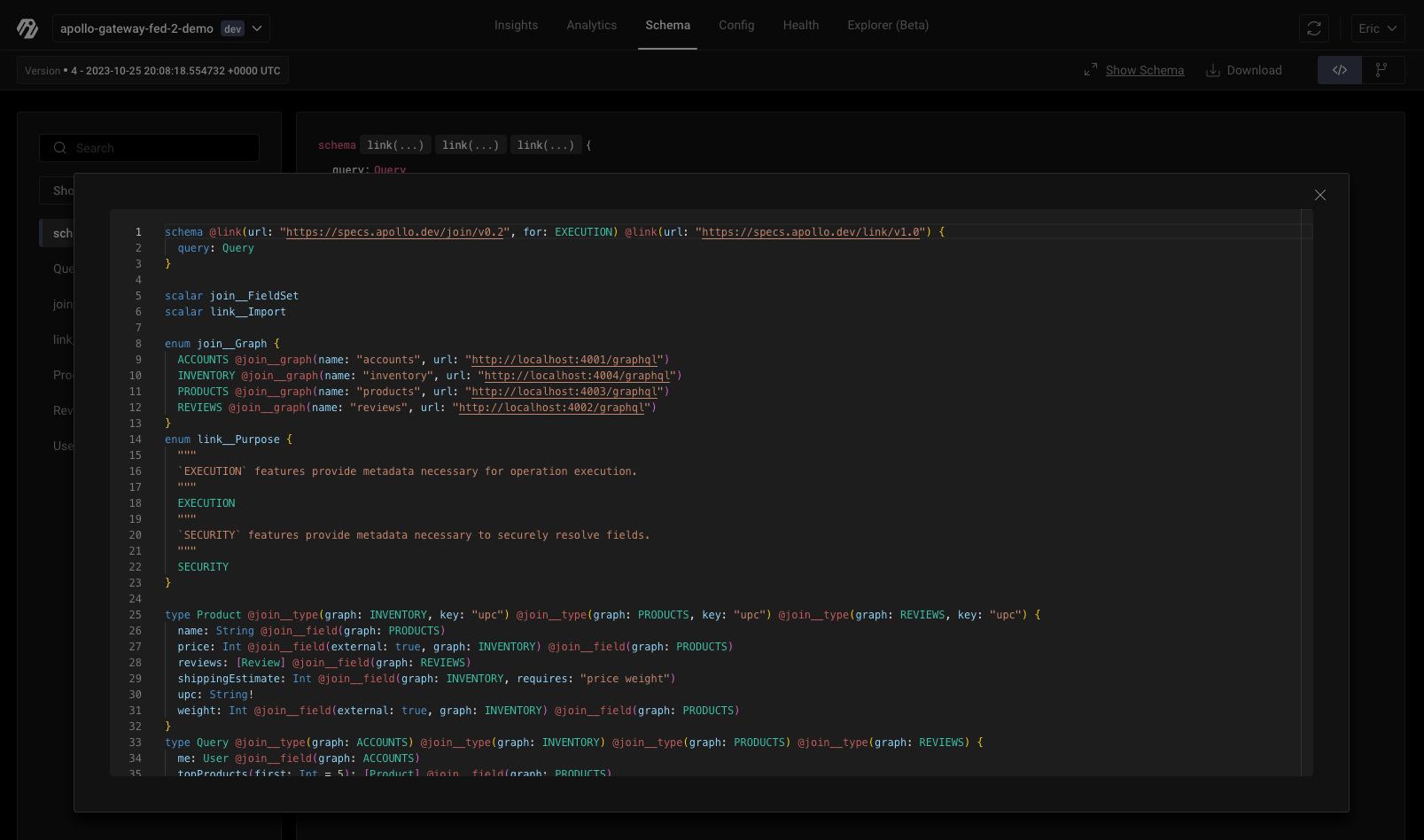Click the chevron in the Eric menu
Viewport: 1424px width, 840px height.
click(x=1391, y=28)
